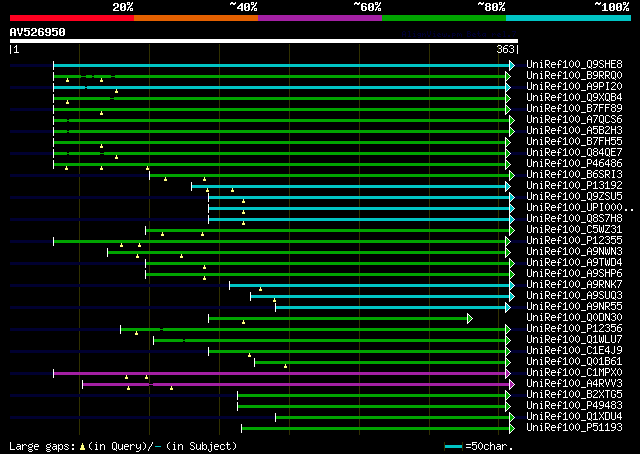Click the purple A4RVV3 alignment bar
Image resolution: width=640 pixels, height=454 pixels.
click(296, 385)
